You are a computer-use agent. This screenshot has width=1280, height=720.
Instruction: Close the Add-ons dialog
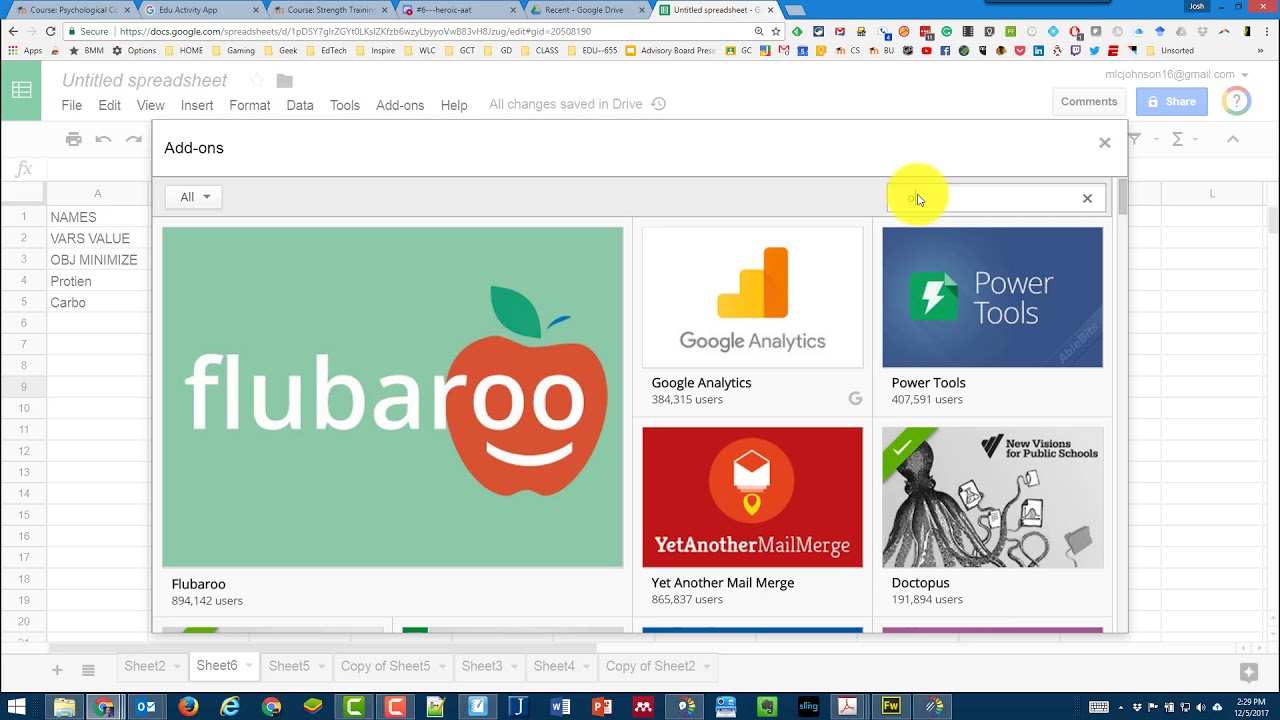point(1105,143)
